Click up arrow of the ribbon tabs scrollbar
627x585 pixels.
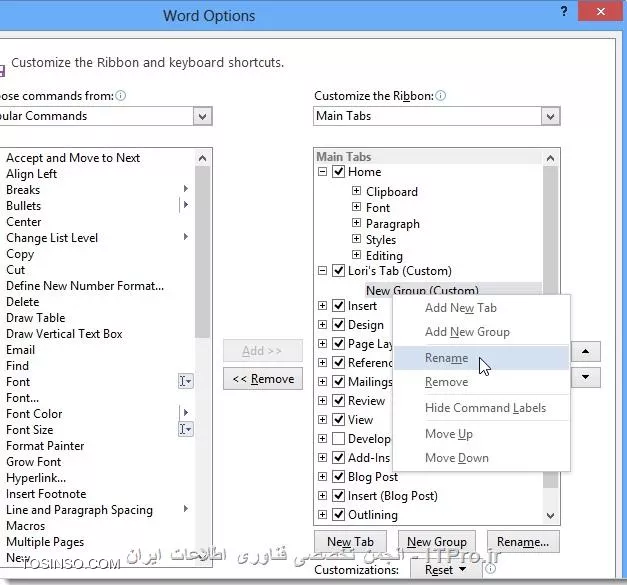click(x=550, y=158)
